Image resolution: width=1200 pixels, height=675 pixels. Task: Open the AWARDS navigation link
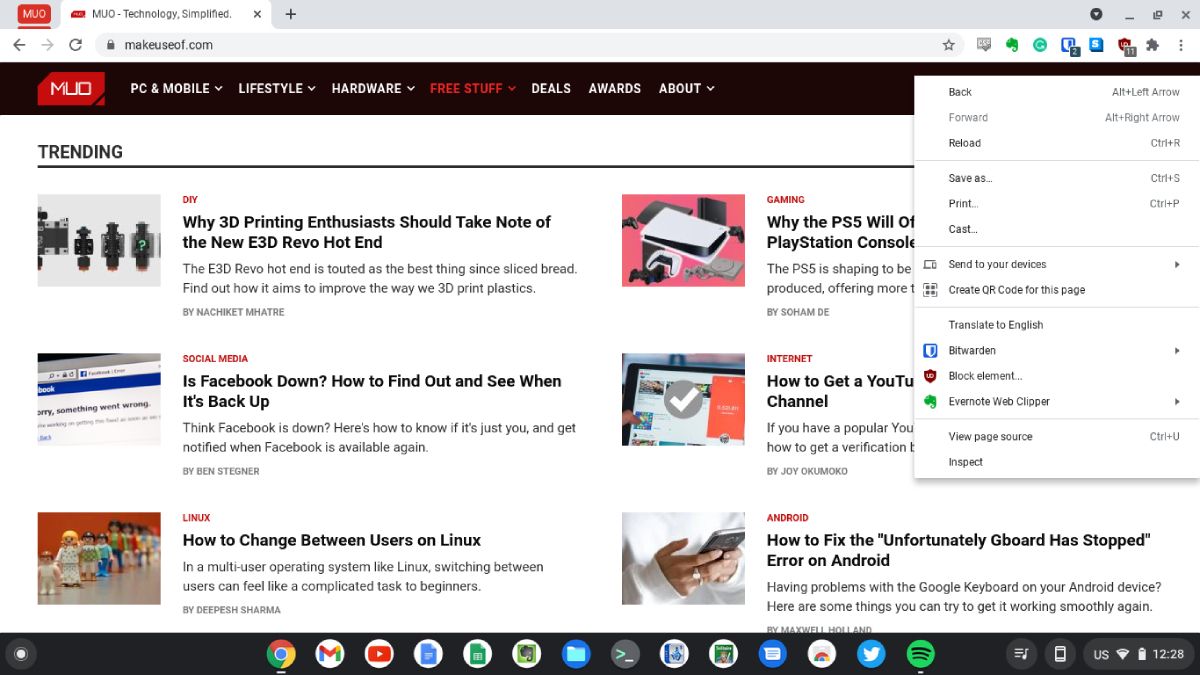(615, 88)
